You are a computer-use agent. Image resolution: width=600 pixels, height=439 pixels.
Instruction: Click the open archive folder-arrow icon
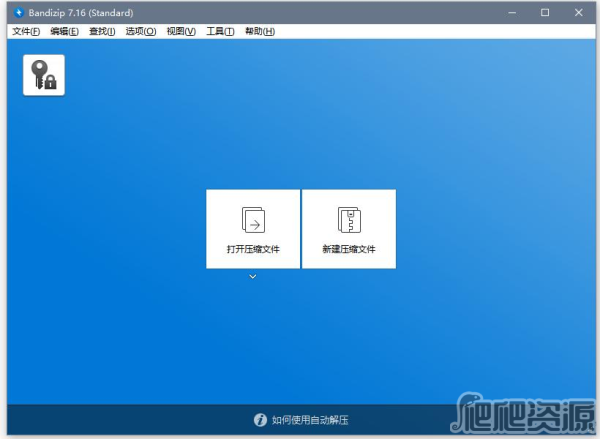pos(253,220)
